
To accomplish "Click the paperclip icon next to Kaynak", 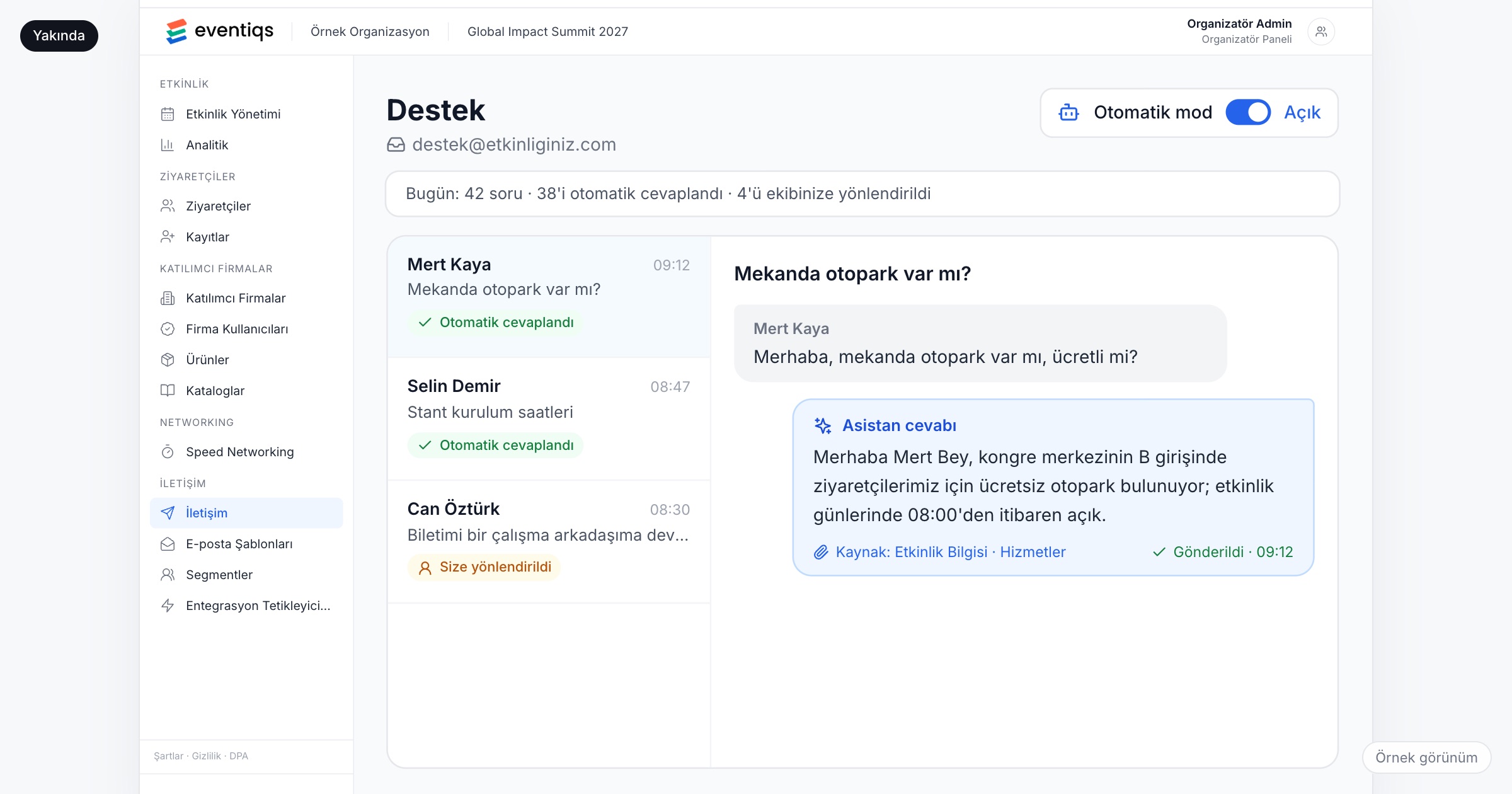I will (821, 552).
